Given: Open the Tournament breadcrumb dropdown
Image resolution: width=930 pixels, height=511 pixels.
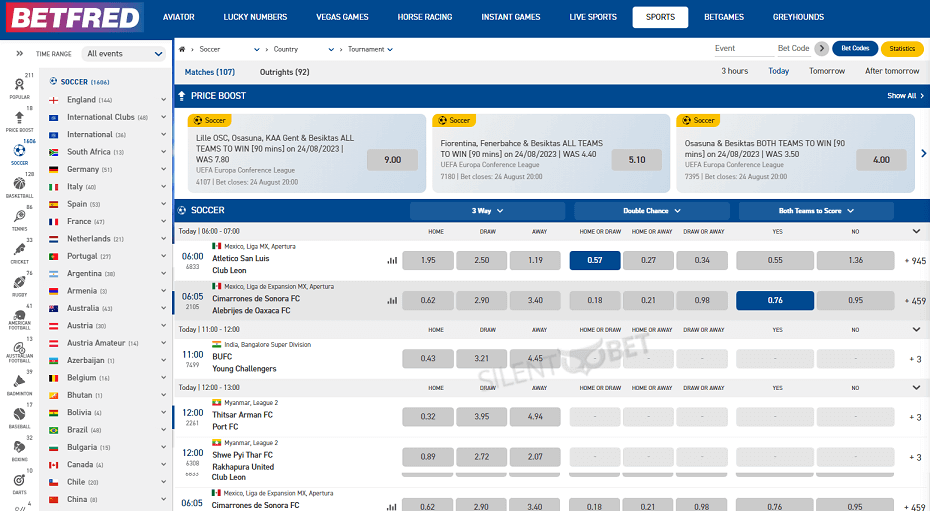Looking at the screenshot, I should pyautogui.click(x=371, y=49).
